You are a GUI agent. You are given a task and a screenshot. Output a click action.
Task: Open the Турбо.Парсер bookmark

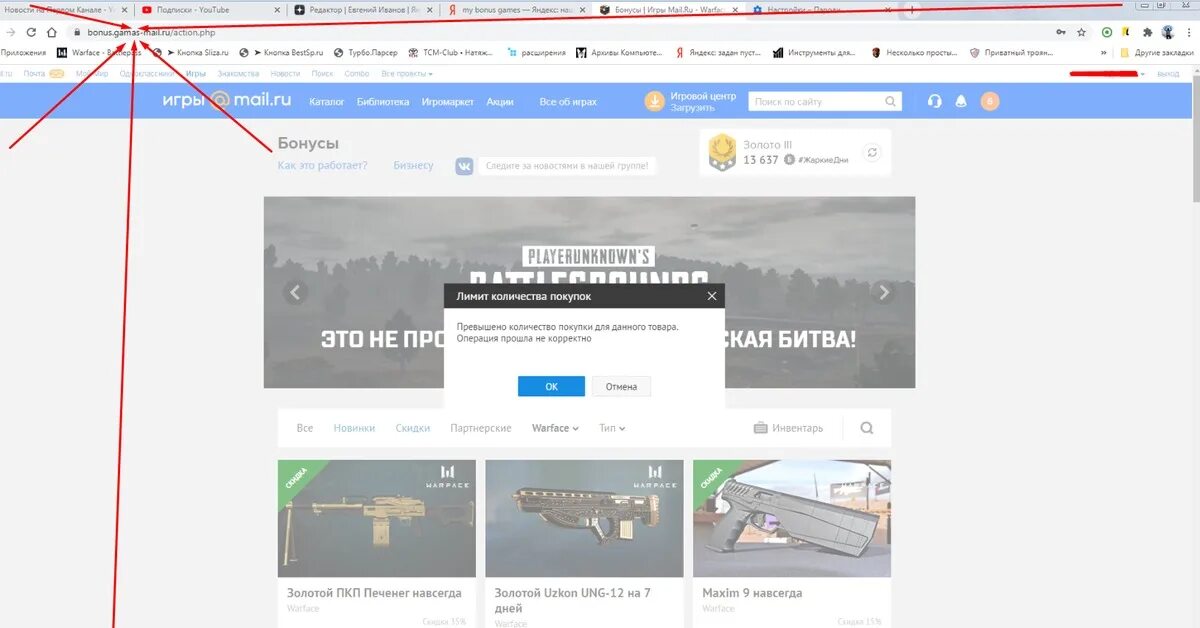click(x=365, y=52)
